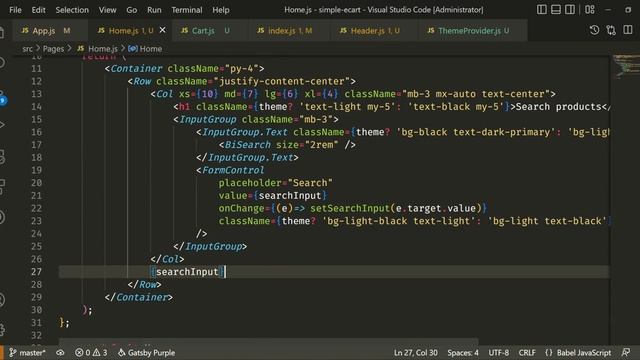Toggle primary sidebar layout icon
This screenshot has width=640, height=360.
[542, 9]
